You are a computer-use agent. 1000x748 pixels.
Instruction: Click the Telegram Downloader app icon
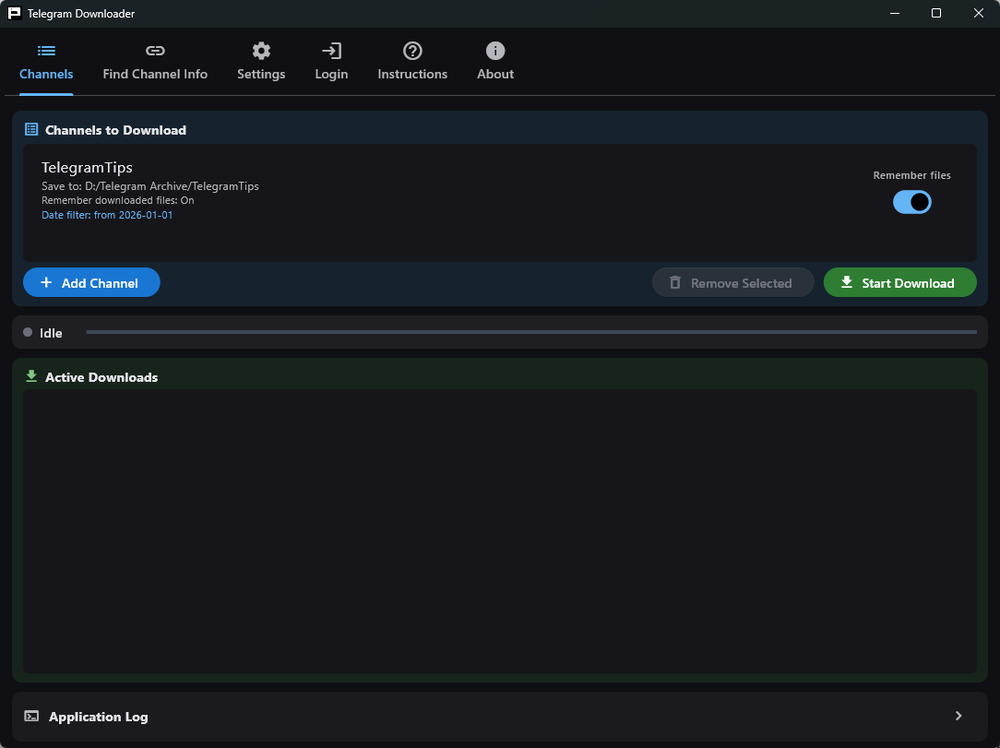click(14, 13)
